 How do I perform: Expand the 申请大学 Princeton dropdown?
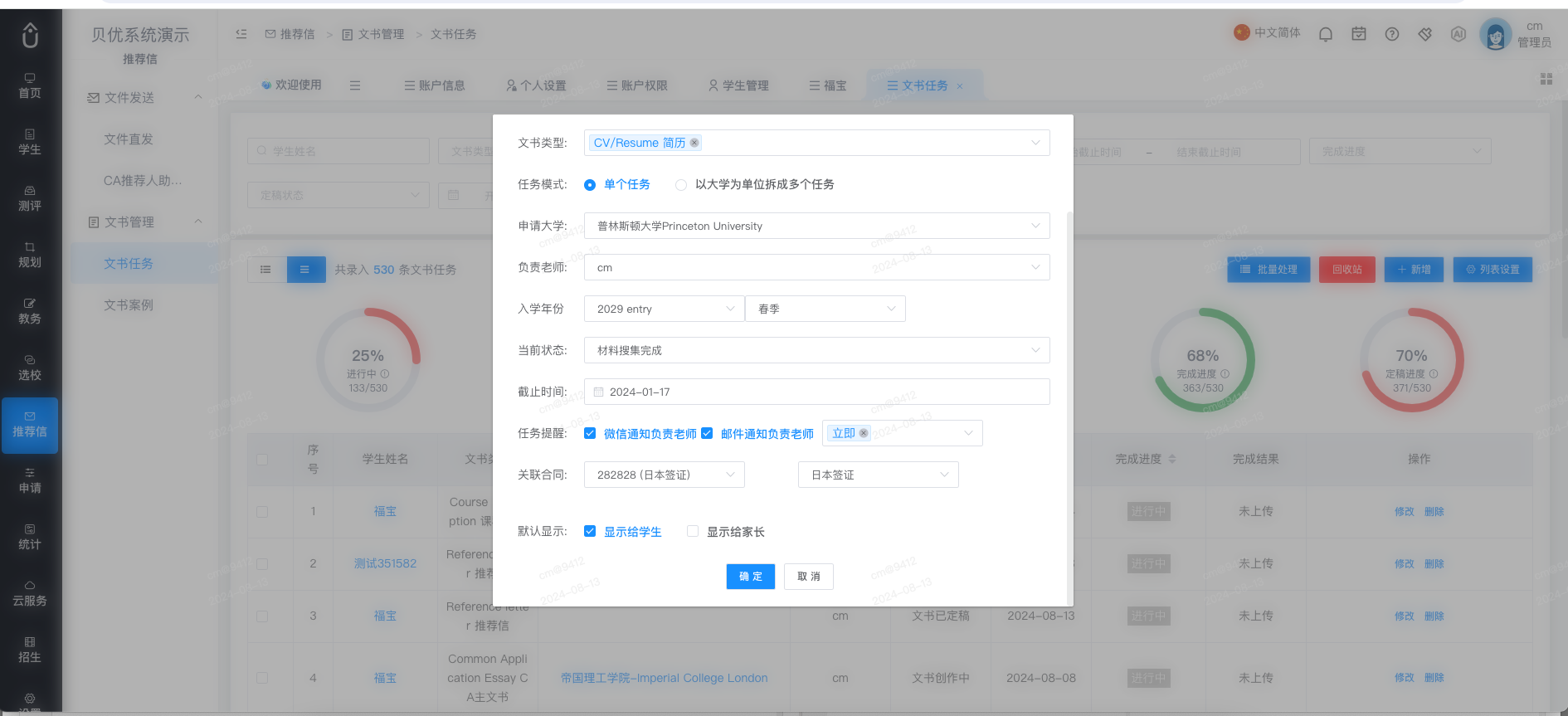(817, 226)
